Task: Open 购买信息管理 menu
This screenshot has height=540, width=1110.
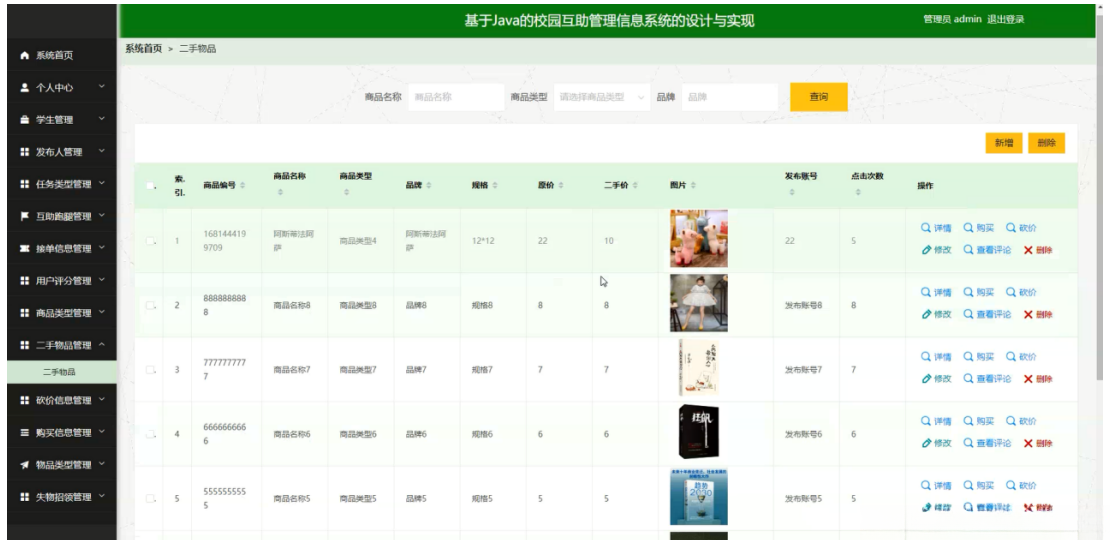Action: tap(62, 432)
